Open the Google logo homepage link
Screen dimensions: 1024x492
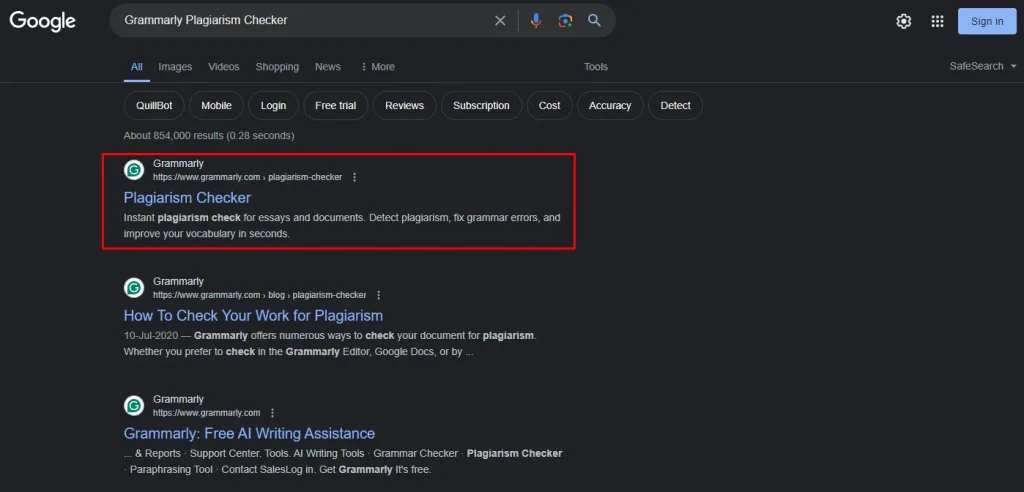[42, 20]
